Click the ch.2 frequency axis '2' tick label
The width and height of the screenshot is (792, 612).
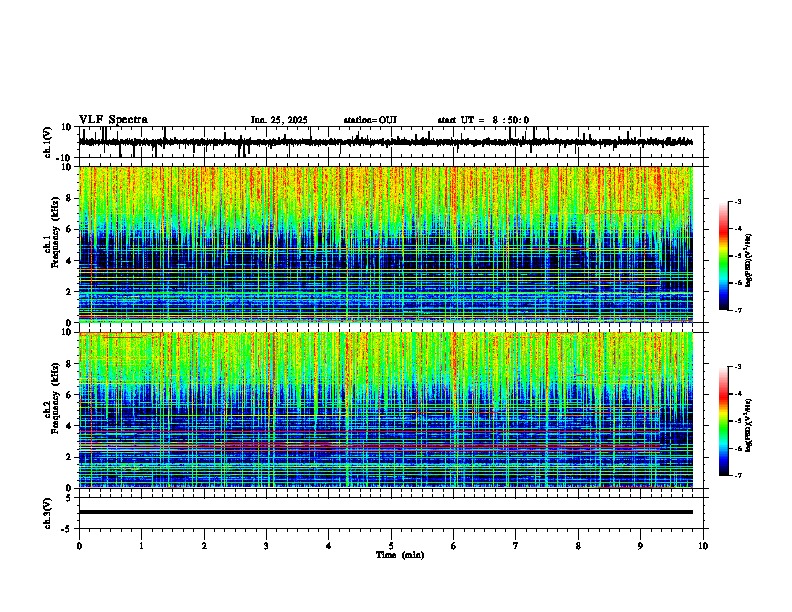[x=69, y=457]
